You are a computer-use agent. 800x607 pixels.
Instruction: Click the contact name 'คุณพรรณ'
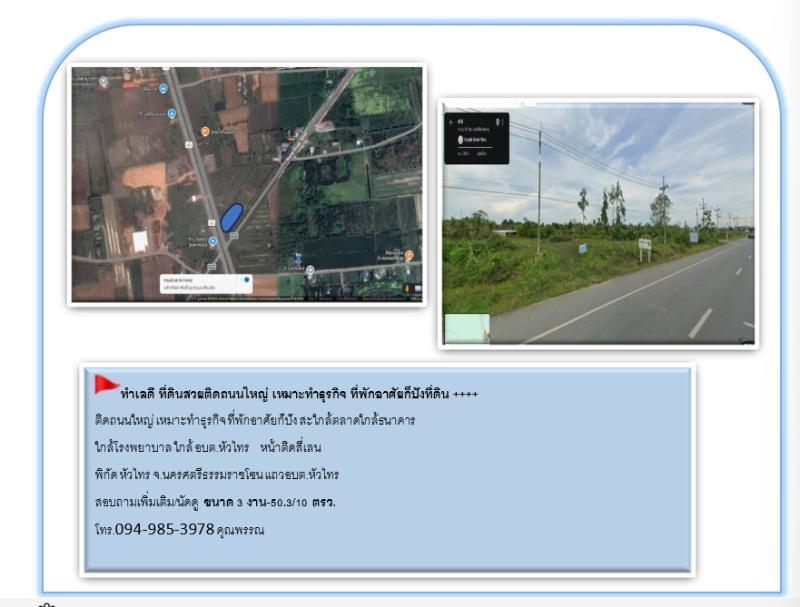pyautogui.click(x=240, y=530)
